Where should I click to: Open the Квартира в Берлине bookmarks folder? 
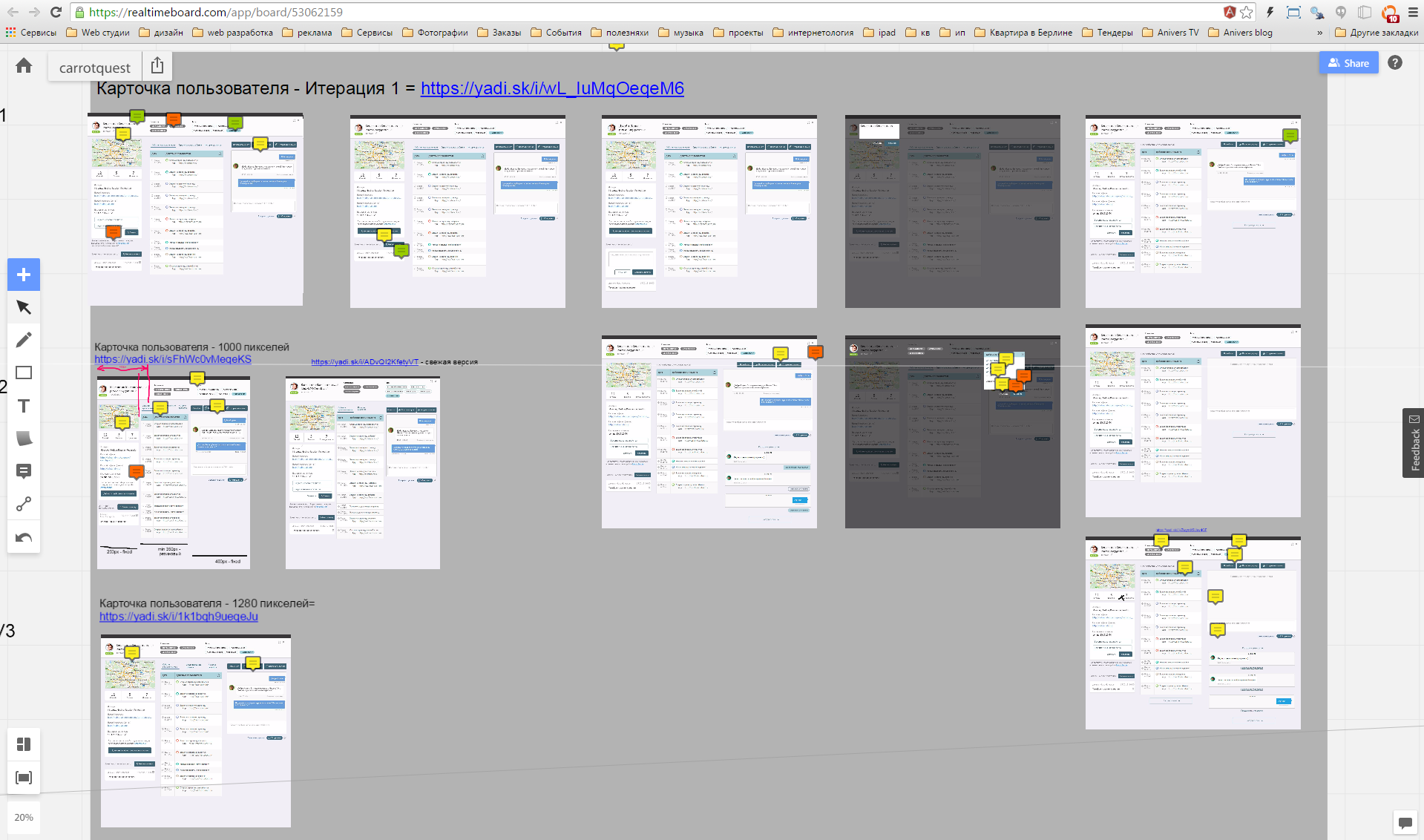[x=1023, y=33]
